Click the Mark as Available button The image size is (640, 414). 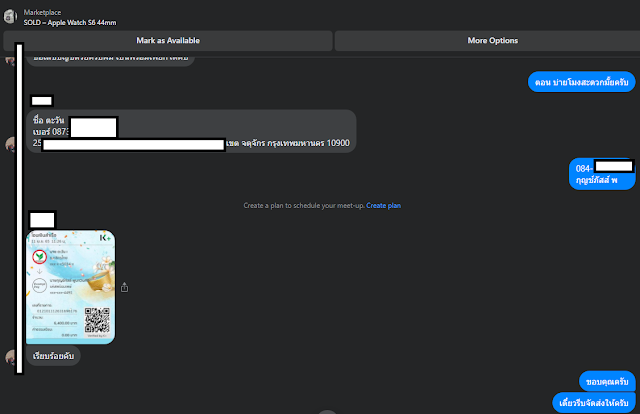coord(168,40)
